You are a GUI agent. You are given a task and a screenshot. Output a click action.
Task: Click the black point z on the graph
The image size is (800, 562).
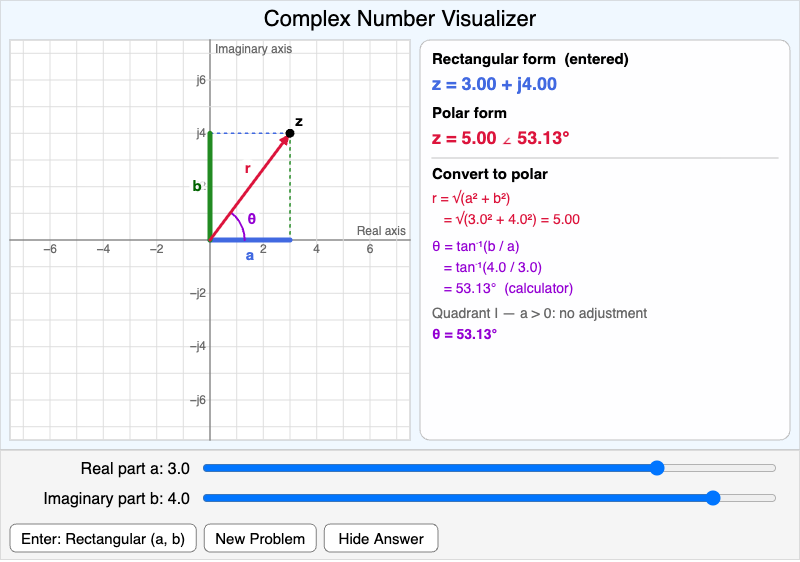[x=290, y=133]
